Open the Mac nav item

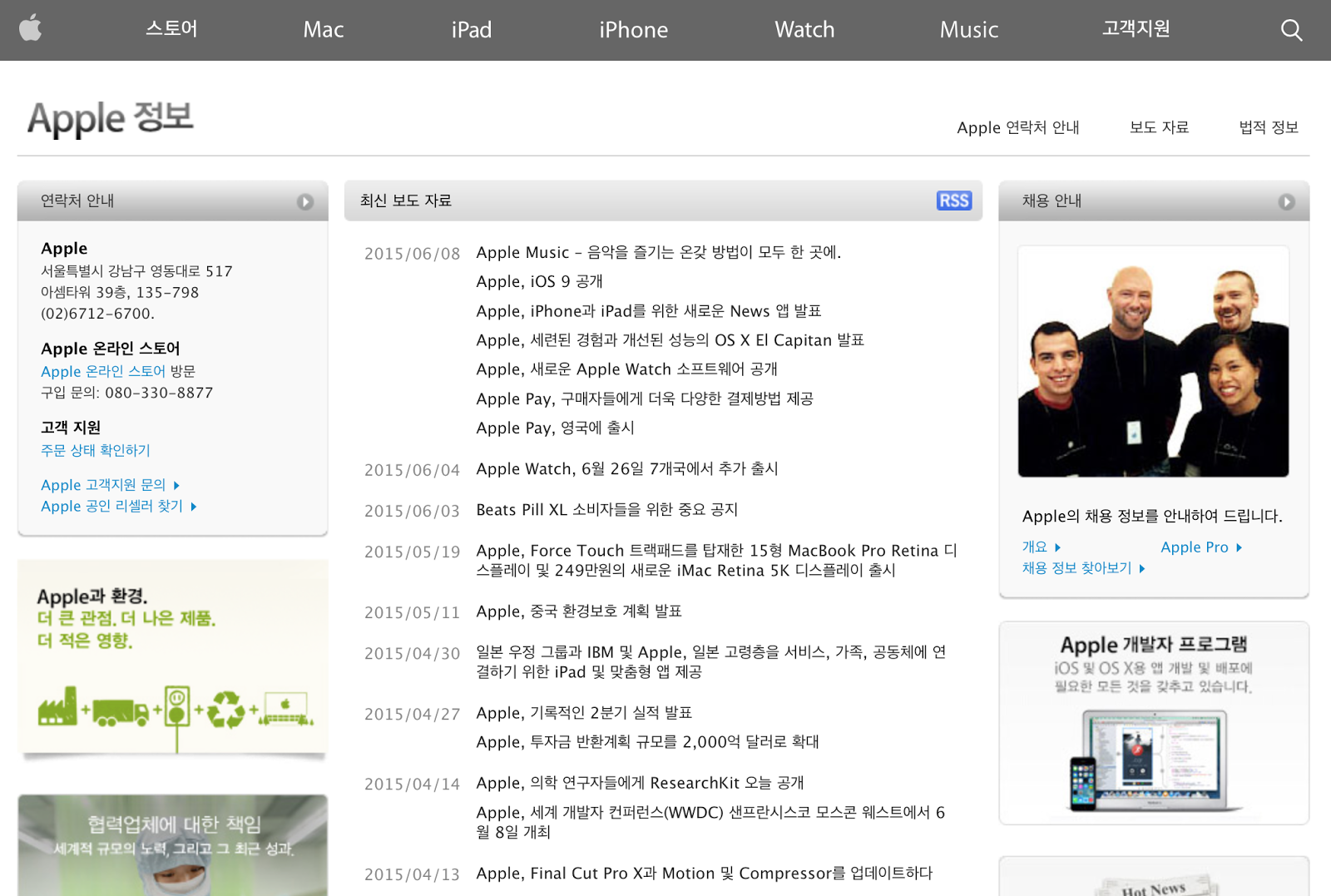[x=324, y=30]
